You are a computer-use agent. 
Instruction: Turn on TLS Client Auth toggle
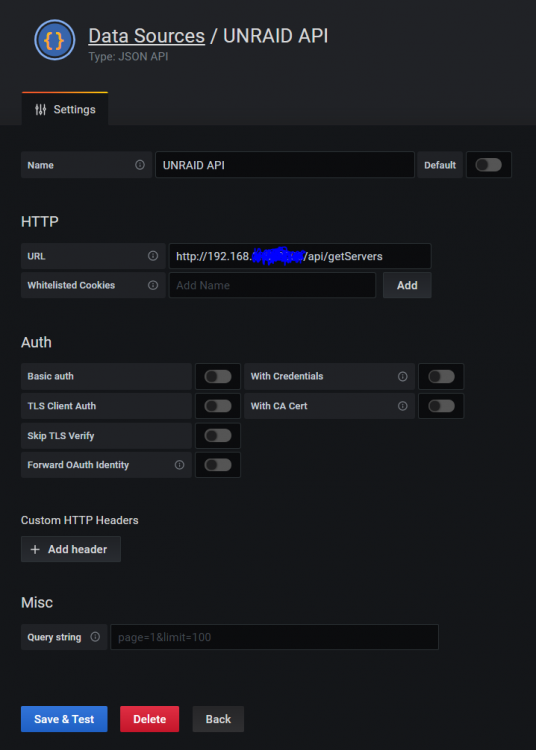click(x=218, y=406)
